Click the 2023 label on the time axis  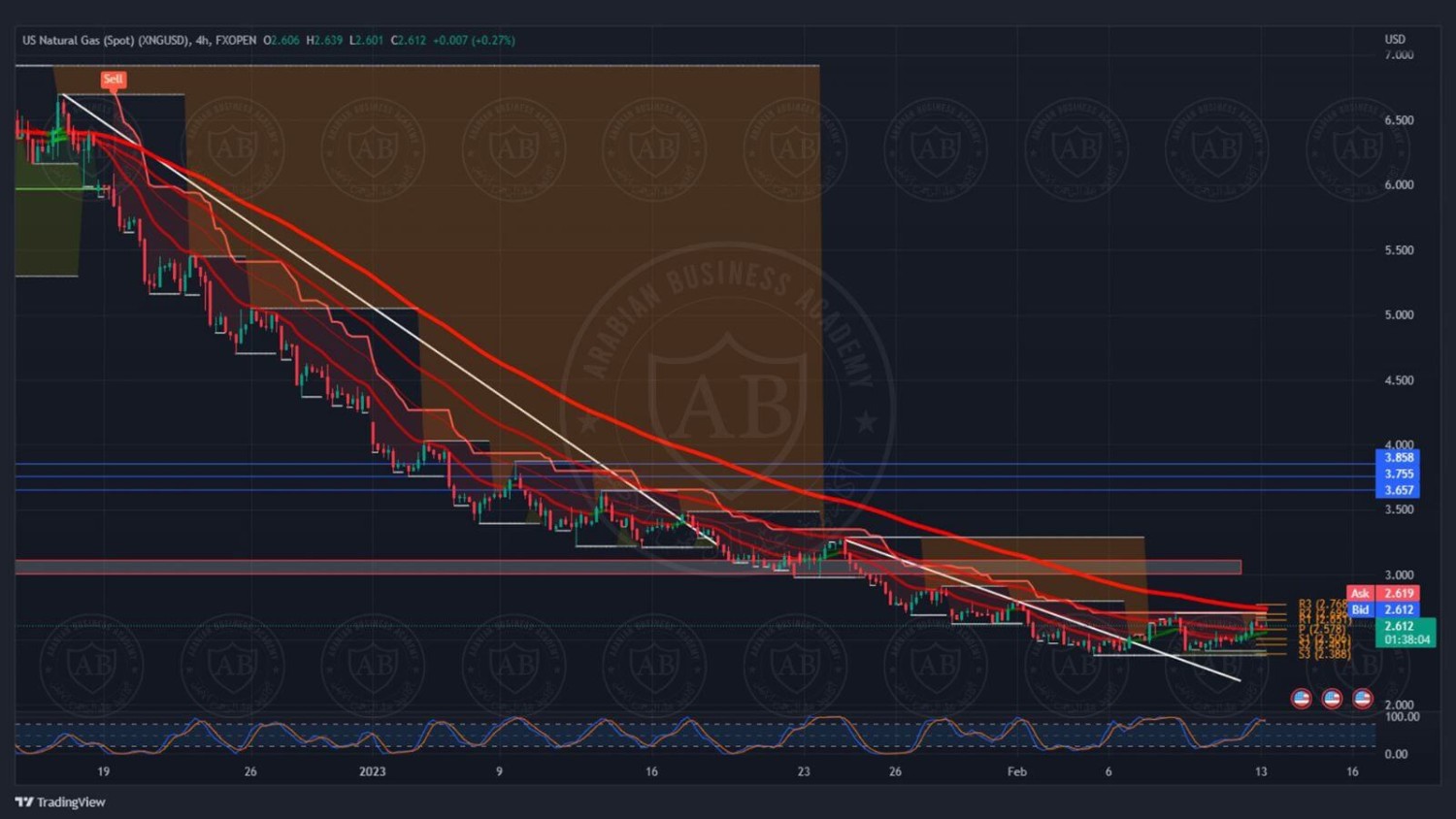(372, 771)
